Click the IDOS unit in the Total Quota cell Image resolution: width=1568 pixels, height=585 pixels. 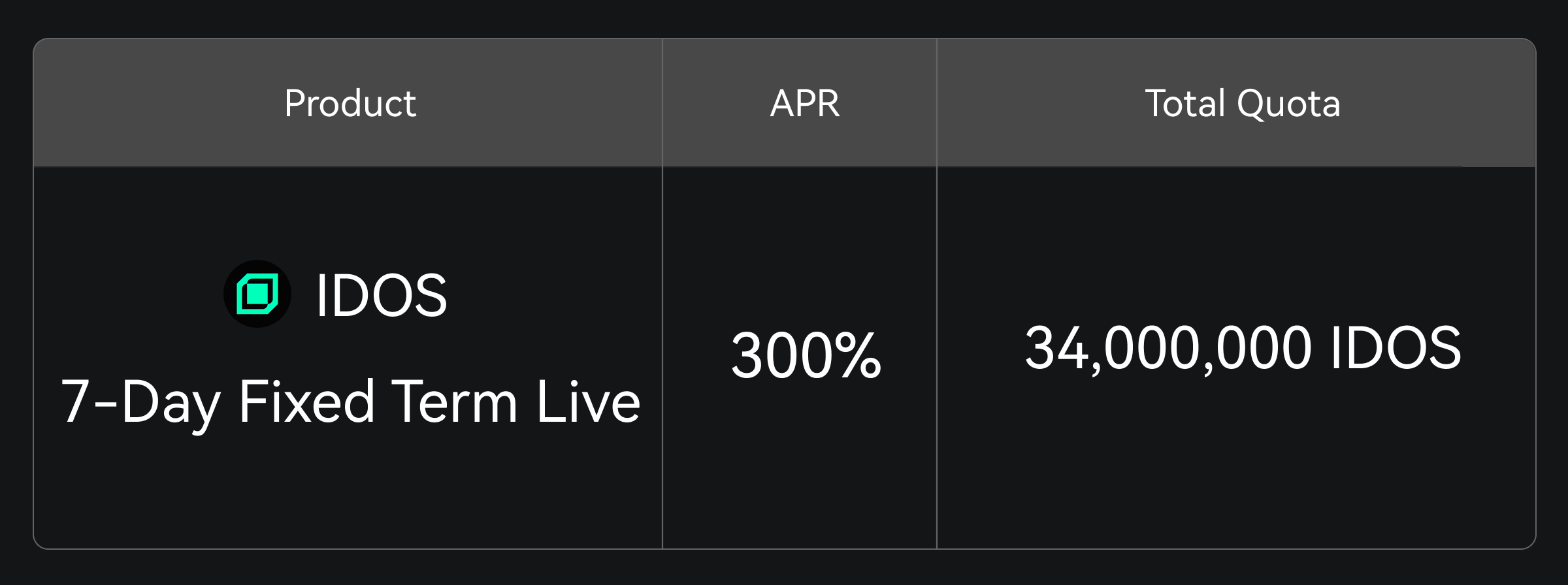point(1396,348)
